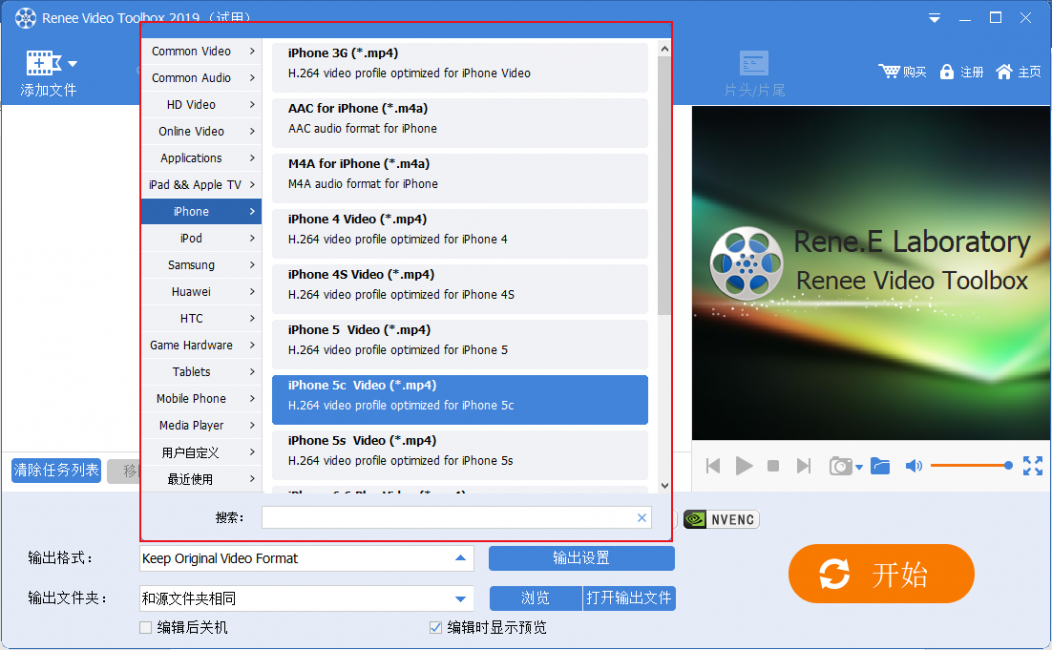Open the Samsung category

pos(201,265)
